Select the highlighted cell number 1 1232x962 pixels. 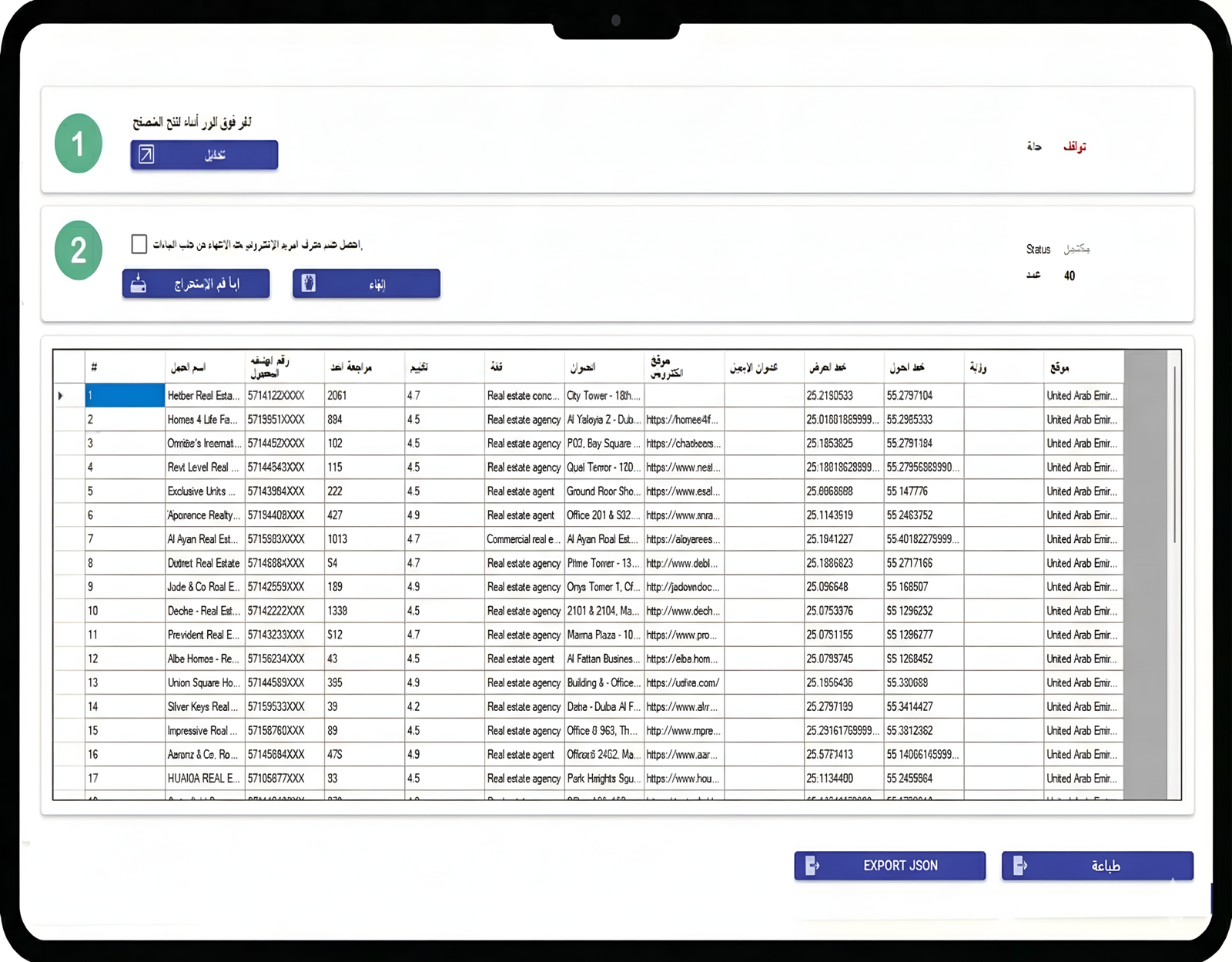[124, 396]
